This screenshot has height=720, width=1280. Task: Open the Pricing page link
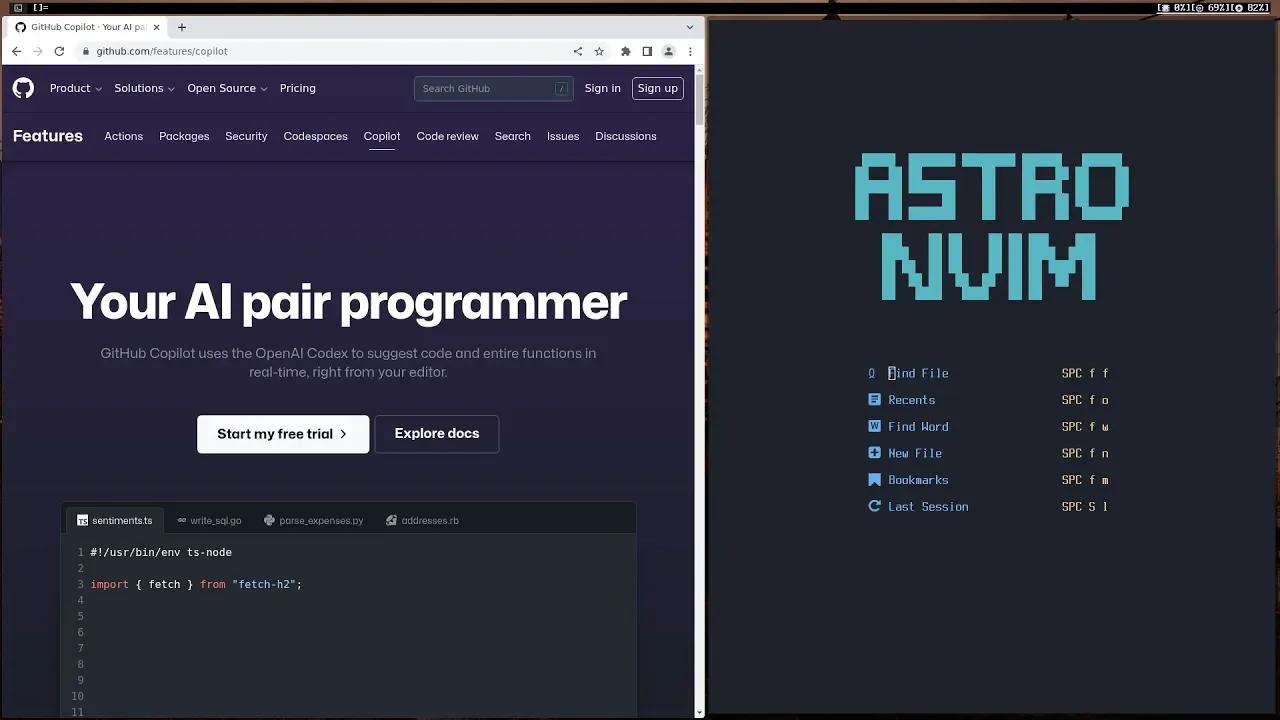(x=297, y=88)
